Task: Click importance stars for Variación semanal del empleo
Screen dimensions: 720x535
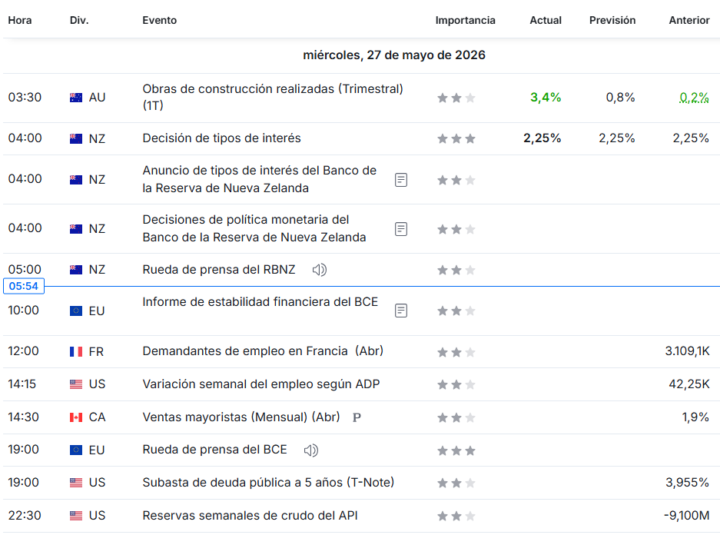Action: [456, 385]
